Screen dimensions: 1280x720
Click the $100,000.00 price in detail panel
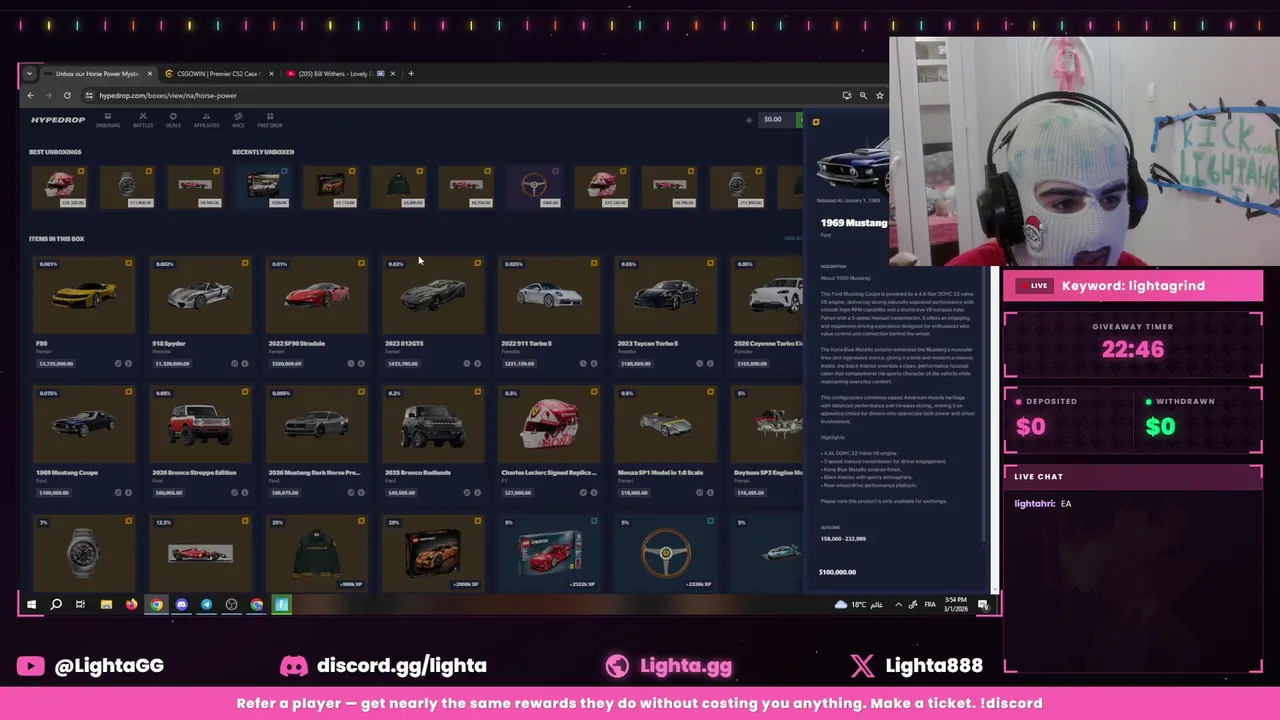[837, 572]
